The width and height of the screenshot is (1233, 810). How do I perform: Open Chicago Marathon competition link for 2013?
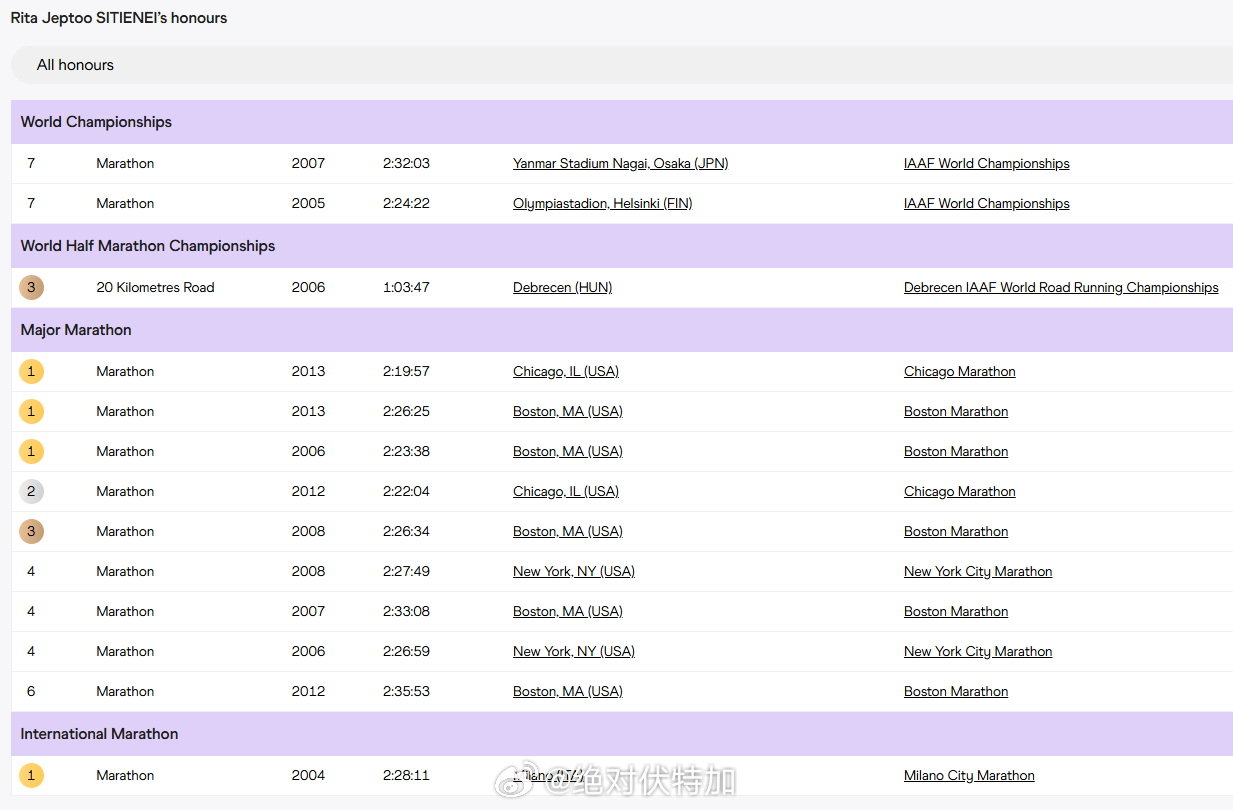coord(959,372)
